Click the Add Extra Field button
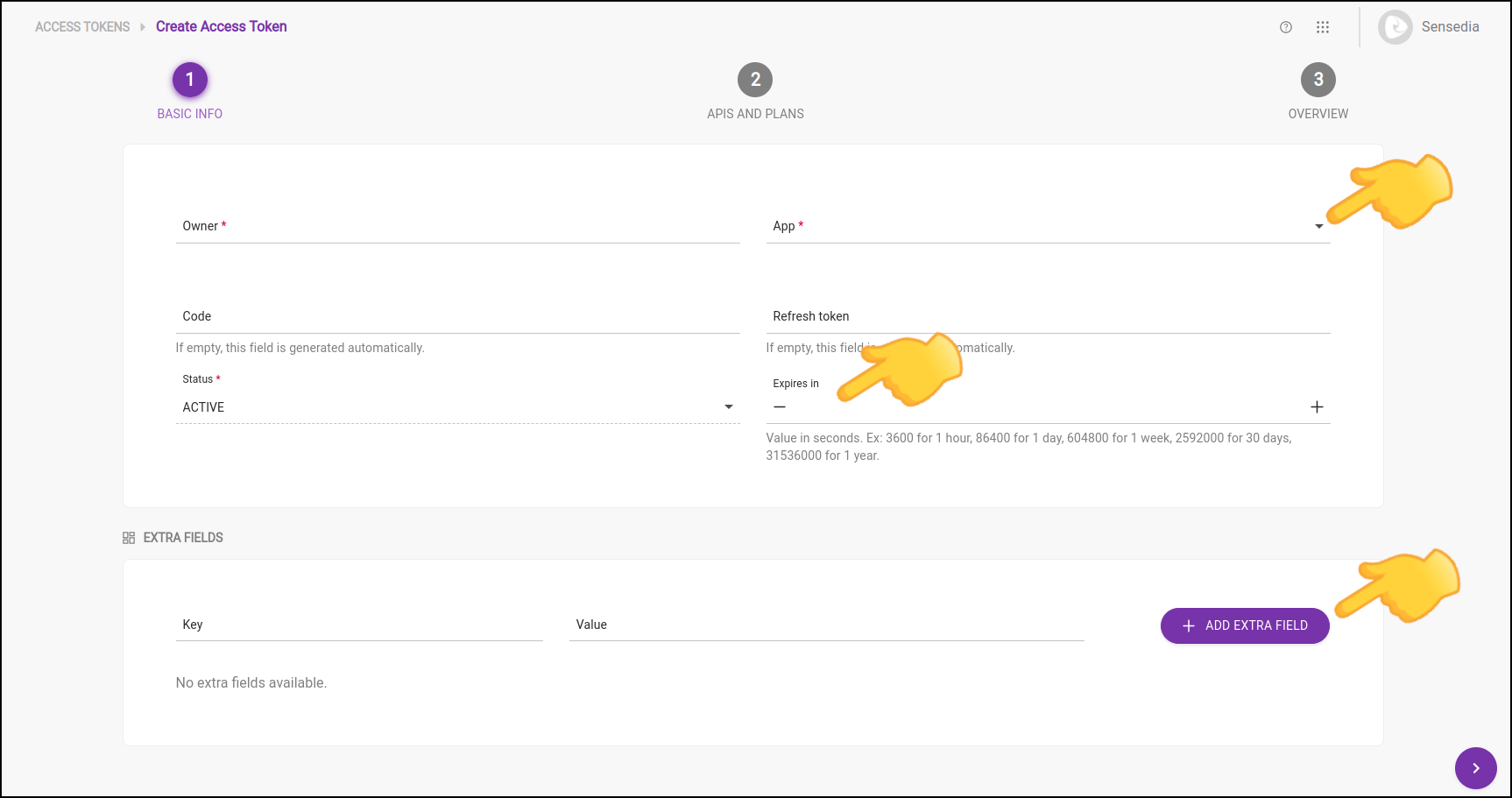1512x798 pixels. (1244, 625)
